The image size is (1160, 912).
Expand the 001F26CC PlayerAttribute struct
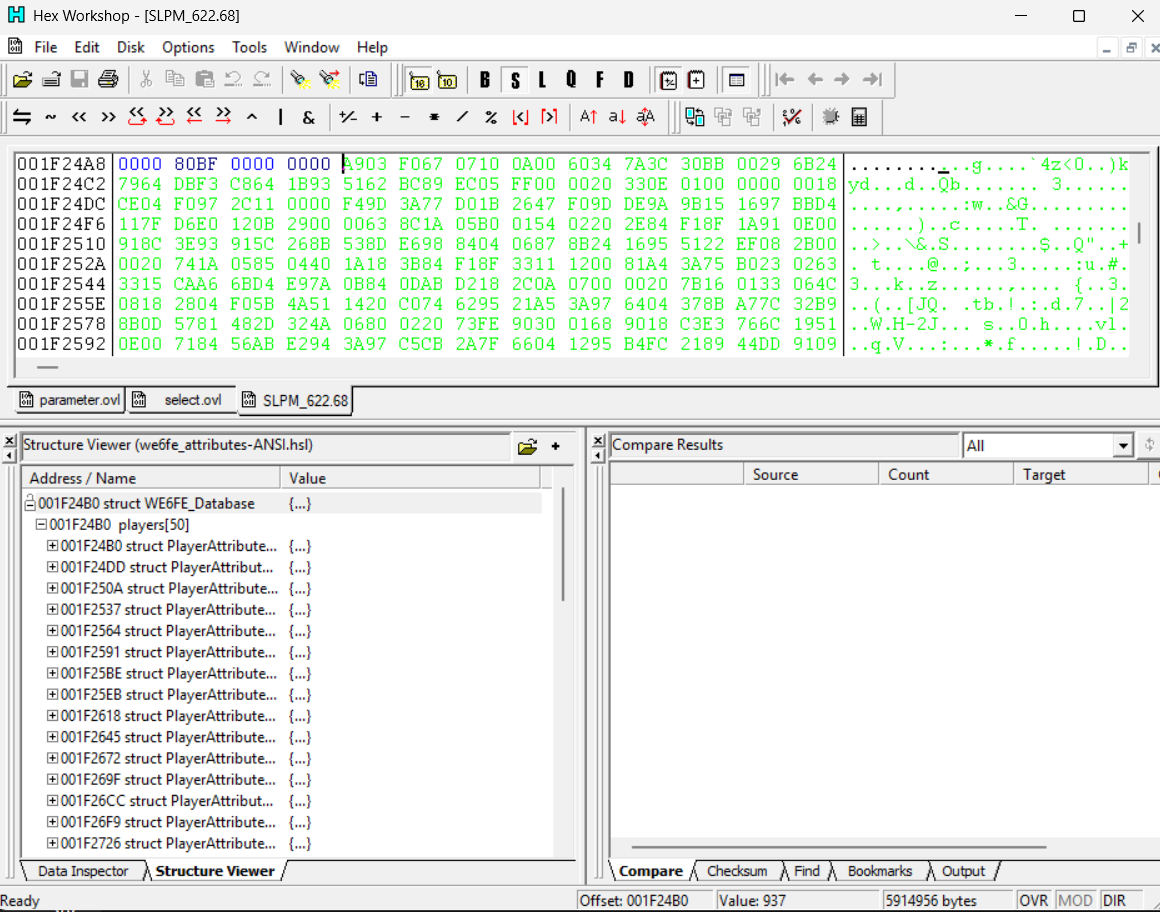pos(53,801)
